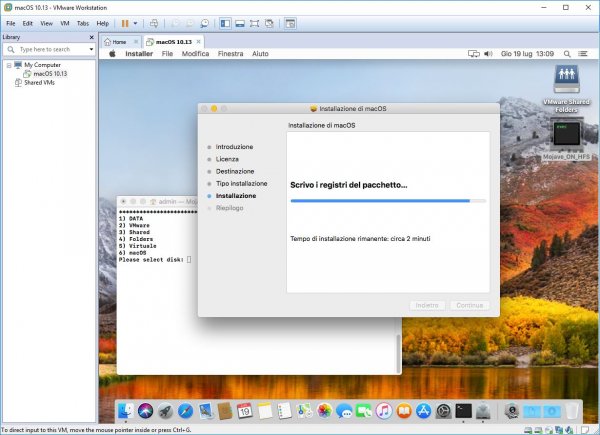The height and width of the screenshot is (435, 600).
Task: Click the Continua button in installer
Action: point(467,305)
